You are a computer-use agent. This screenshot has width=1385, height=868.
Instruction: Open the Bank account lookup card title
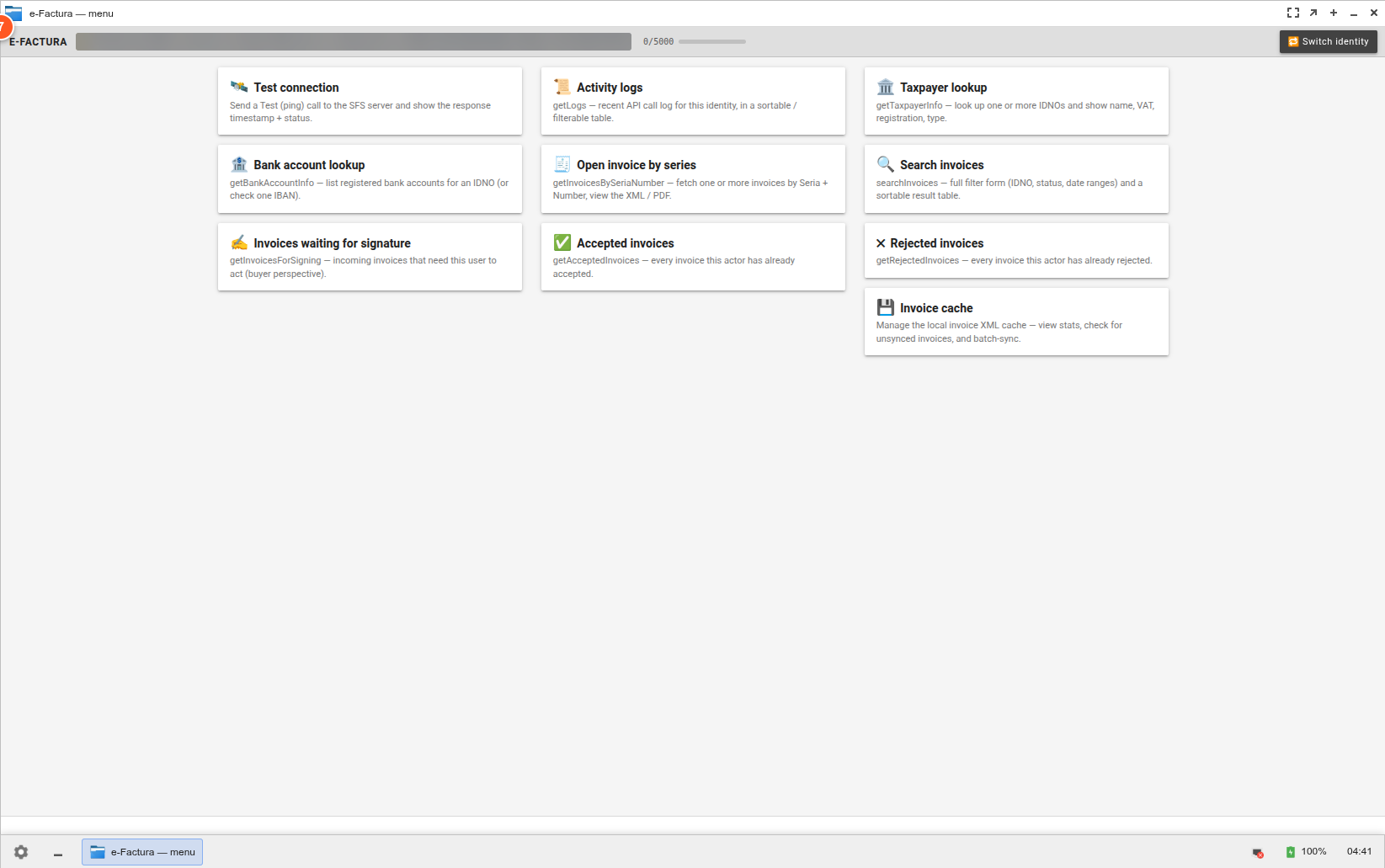pyautogui.click(x=309, y=165)
